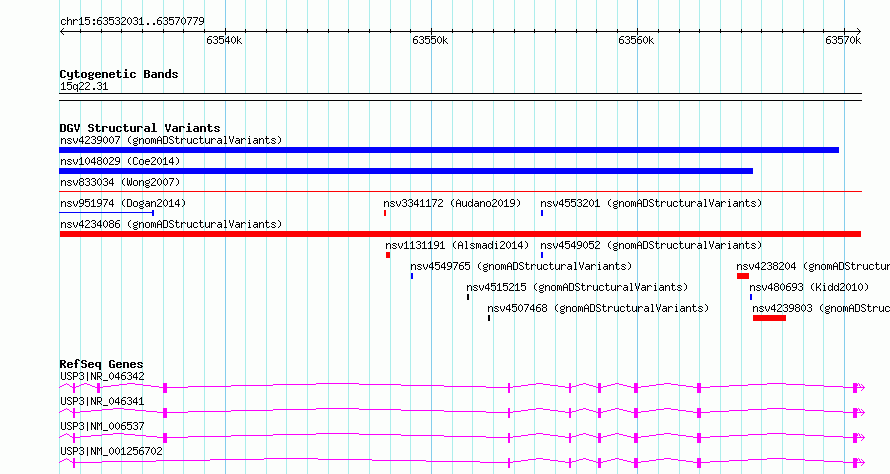Select the nsv4238204 red block

pos(743,276)
